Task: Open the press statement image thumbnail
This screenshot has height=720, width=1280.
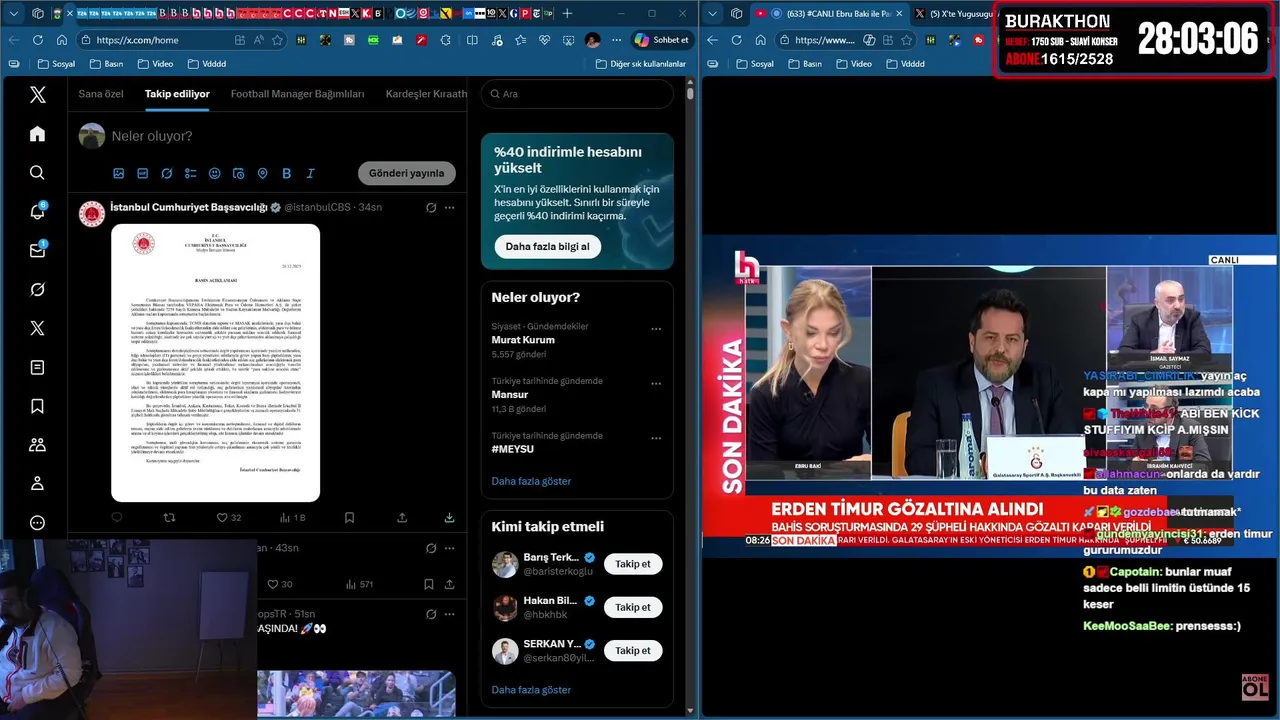Action: tap(215, 363)
